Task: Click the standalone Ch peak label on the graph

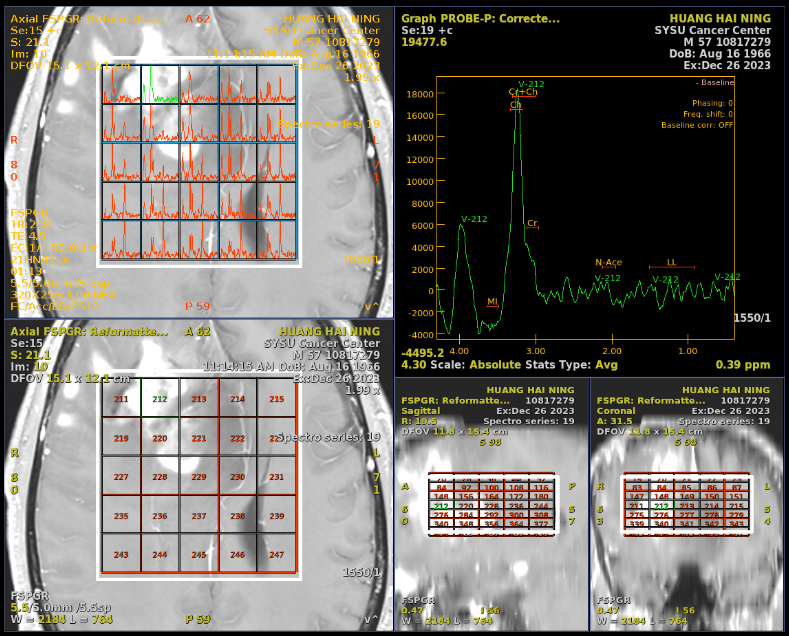Action: pos(516,105)
